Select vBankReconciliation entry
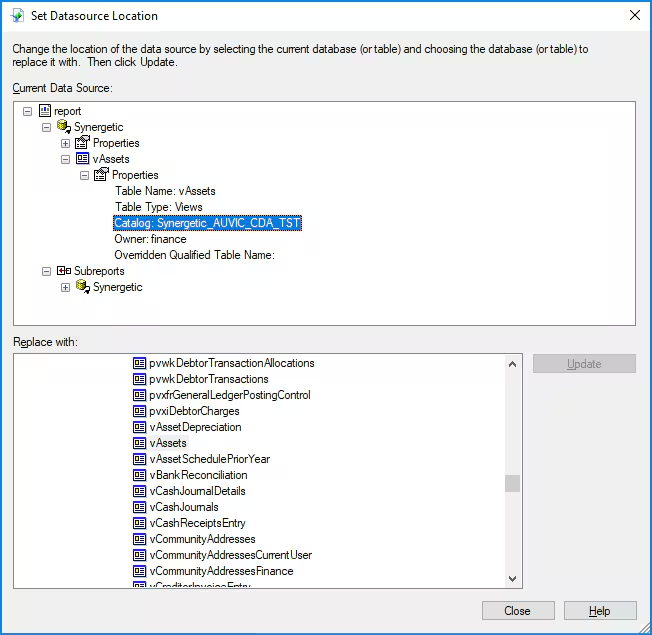This screenshot has width=652, height=635. pyautogui.click(x=198, y=475)
